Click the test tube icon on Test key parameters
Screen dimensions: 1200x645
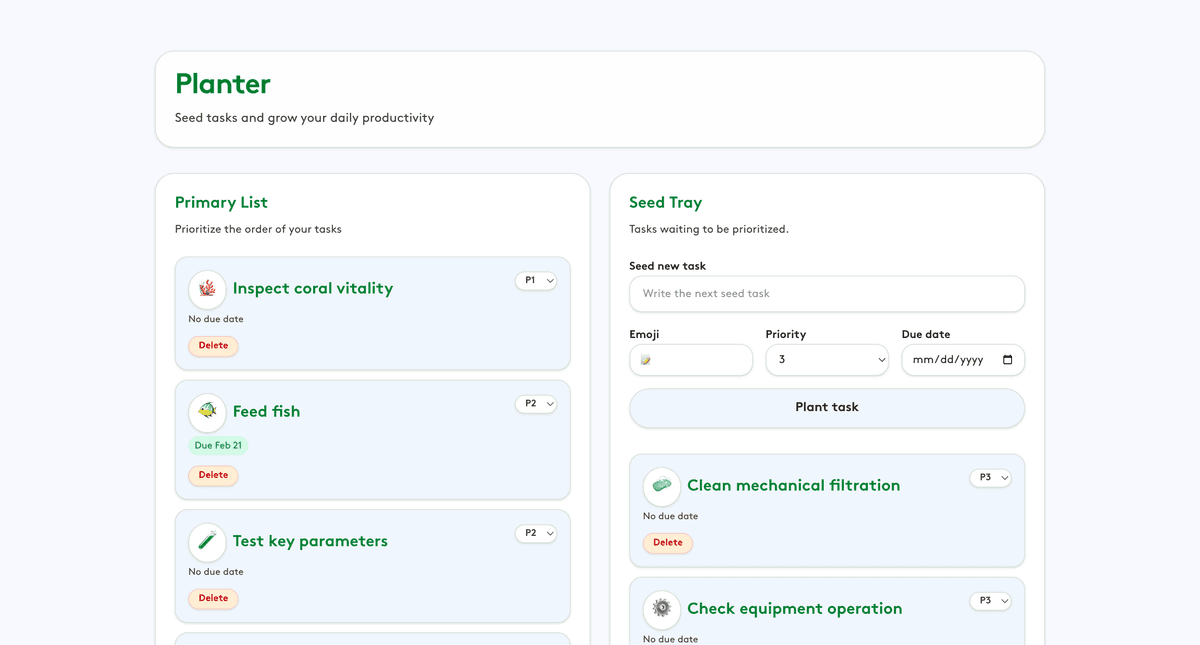pyautogui.click(x=207, y=542)
